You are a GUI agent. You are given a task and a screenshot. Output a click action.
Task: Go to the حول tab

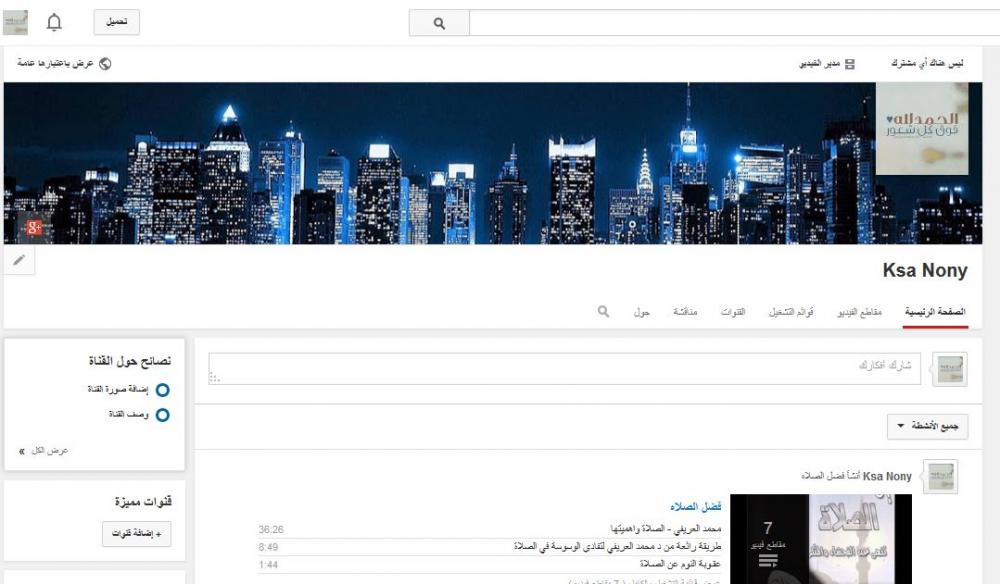(641, 312)
